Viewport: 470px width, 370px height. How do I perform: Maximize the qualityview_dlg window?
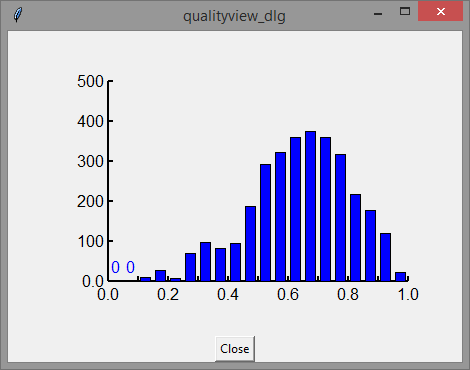click(405, 12)
